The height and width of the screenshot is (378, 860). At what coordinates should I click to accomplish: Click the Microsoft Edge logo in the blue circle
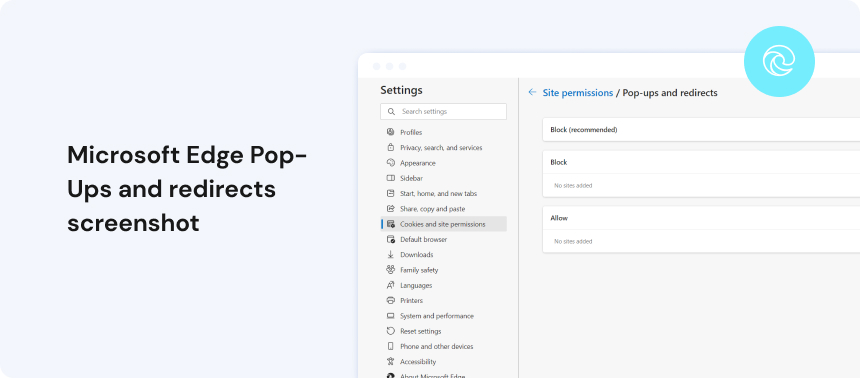click(779, 61)
